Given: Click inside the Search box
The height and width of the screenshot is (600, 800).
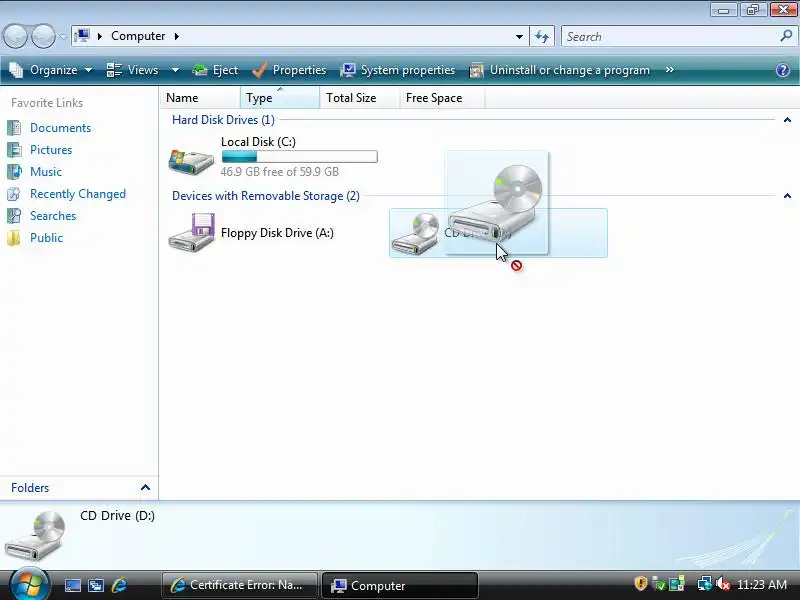Looking at the screenshot, I should [670, 36].
